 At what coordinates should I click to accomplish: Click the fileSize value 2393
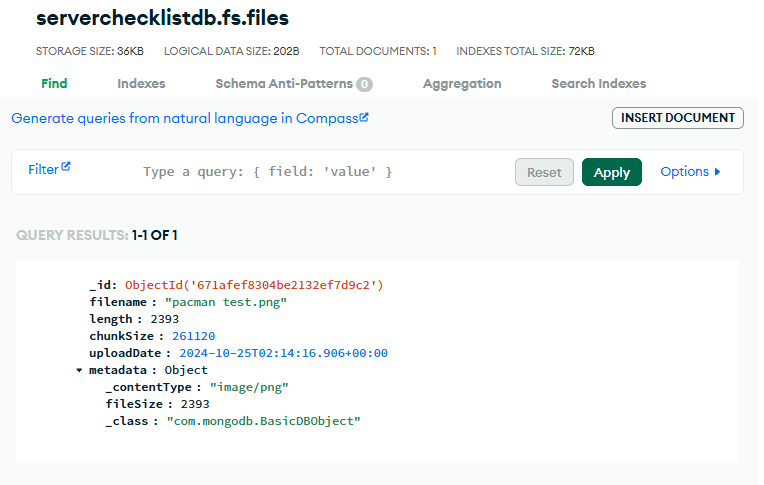[x=195, y=405]
